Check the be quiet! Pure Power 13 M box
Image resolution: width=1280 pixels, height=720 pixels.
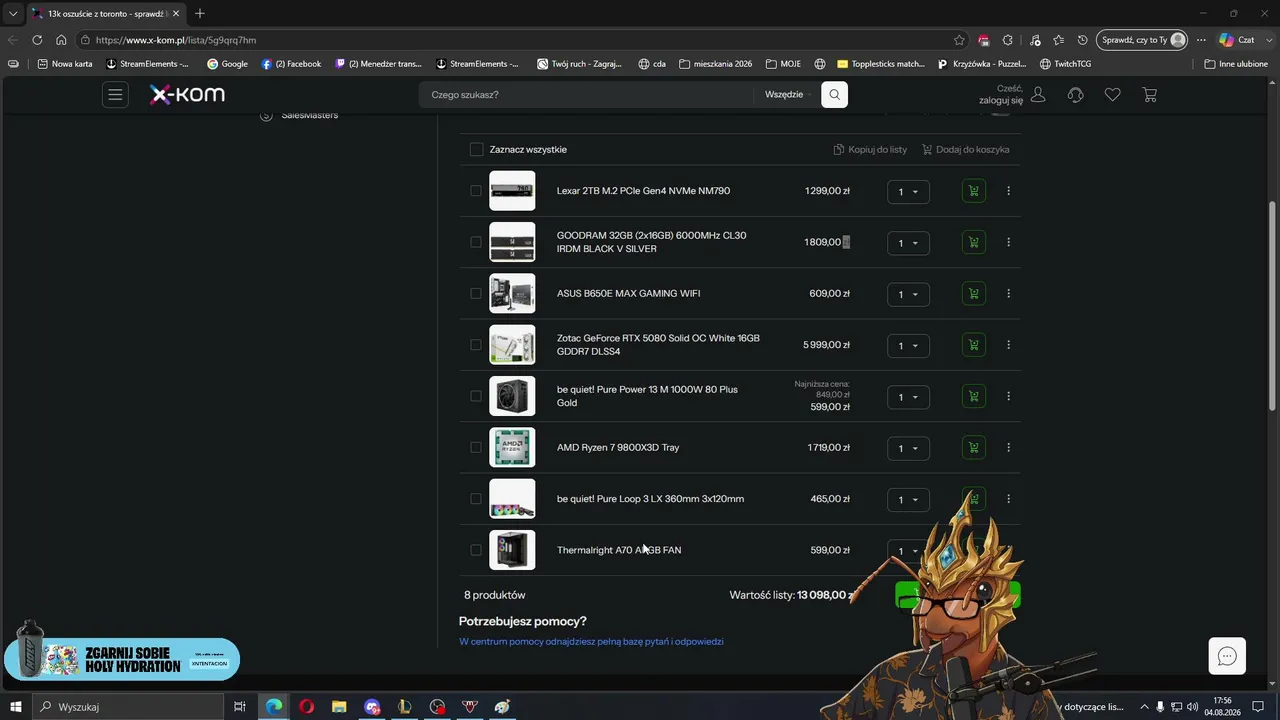pos(476,396)
